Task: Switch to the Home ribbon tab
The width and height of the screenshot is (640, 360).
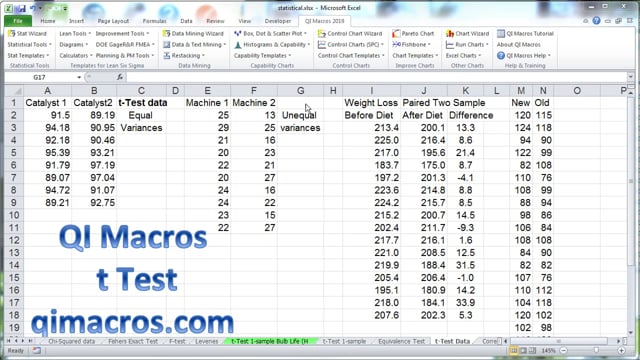Action: [48, 21]
